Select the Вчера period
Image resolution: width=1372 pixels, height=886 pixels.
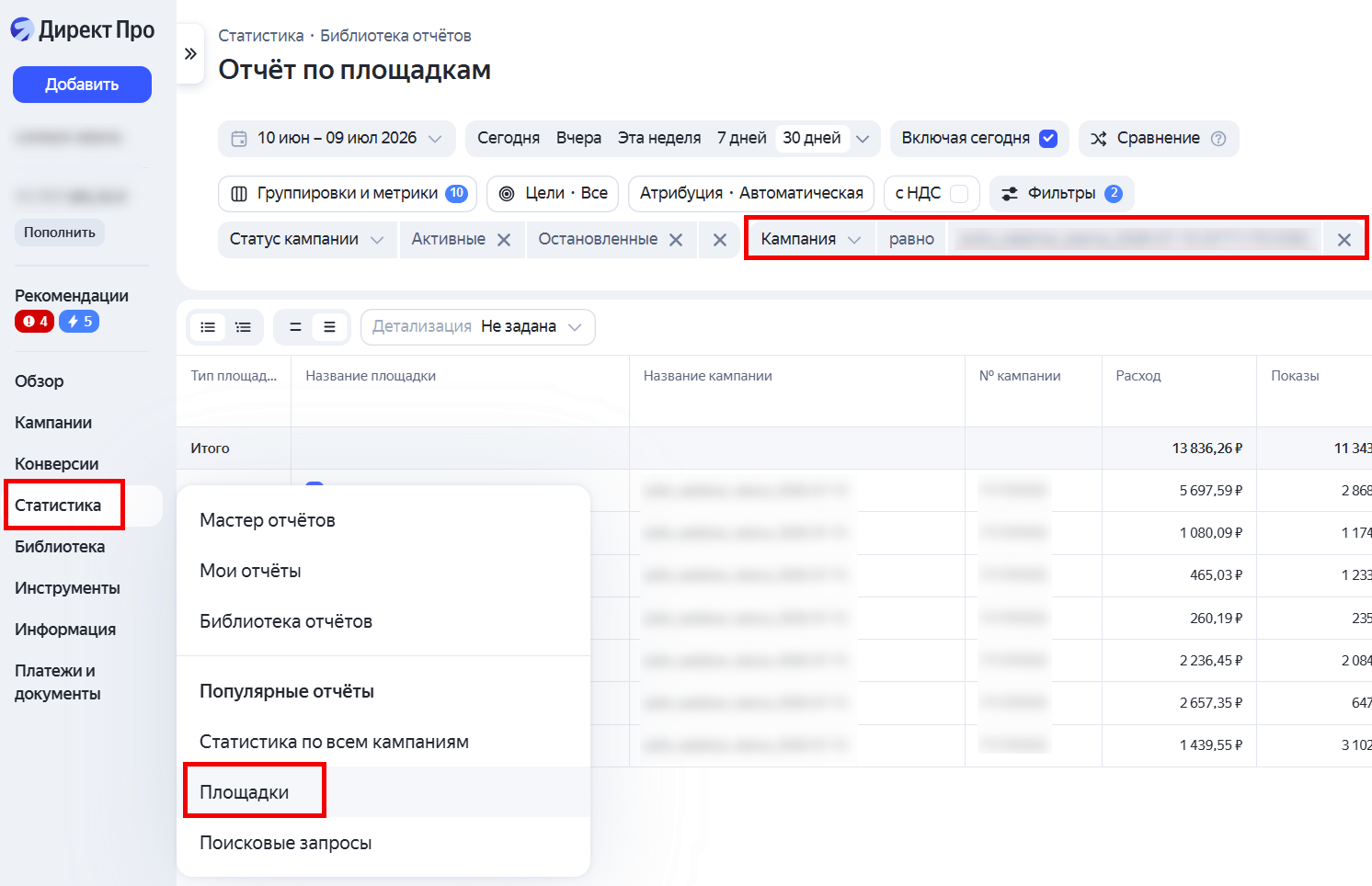(x=578, y=139)
